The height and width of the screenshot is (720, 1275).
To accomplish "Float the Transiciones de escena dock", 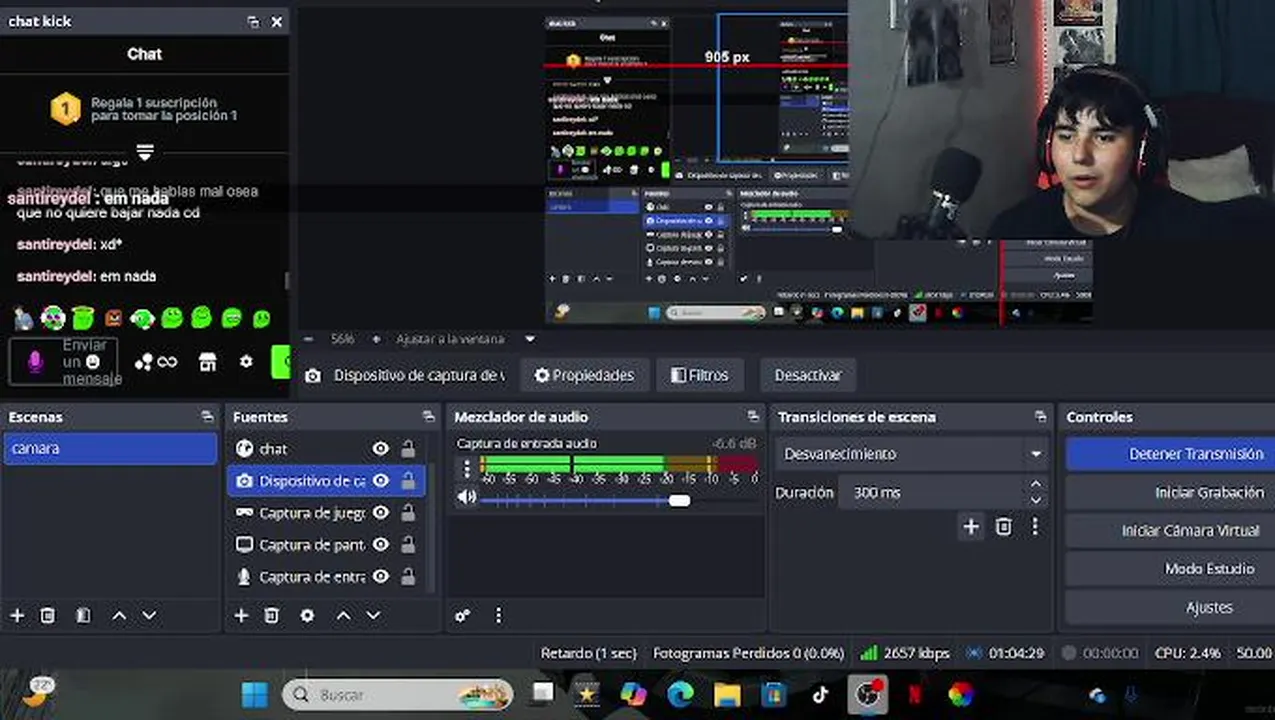I will pos(1041,417).
